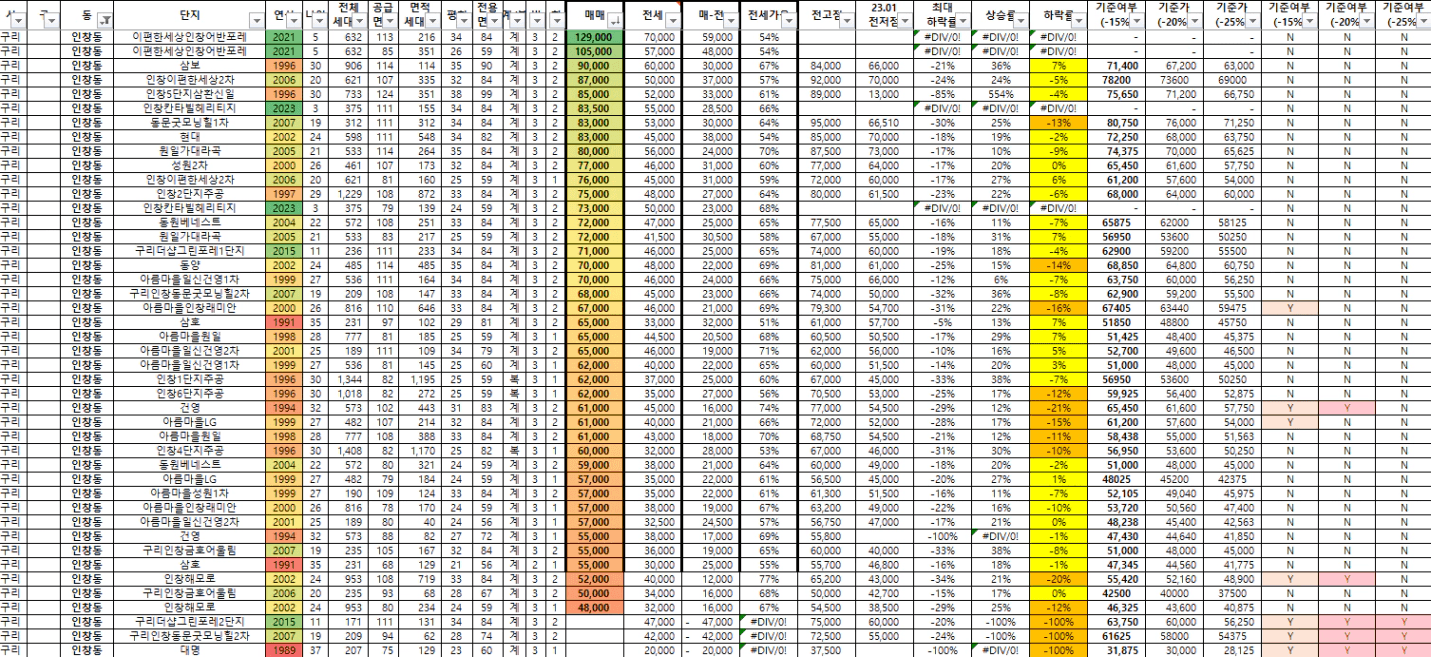Select the 하락률 cell -13% in 동문굿모닝힐1차 row

(x=1059, y=123)
